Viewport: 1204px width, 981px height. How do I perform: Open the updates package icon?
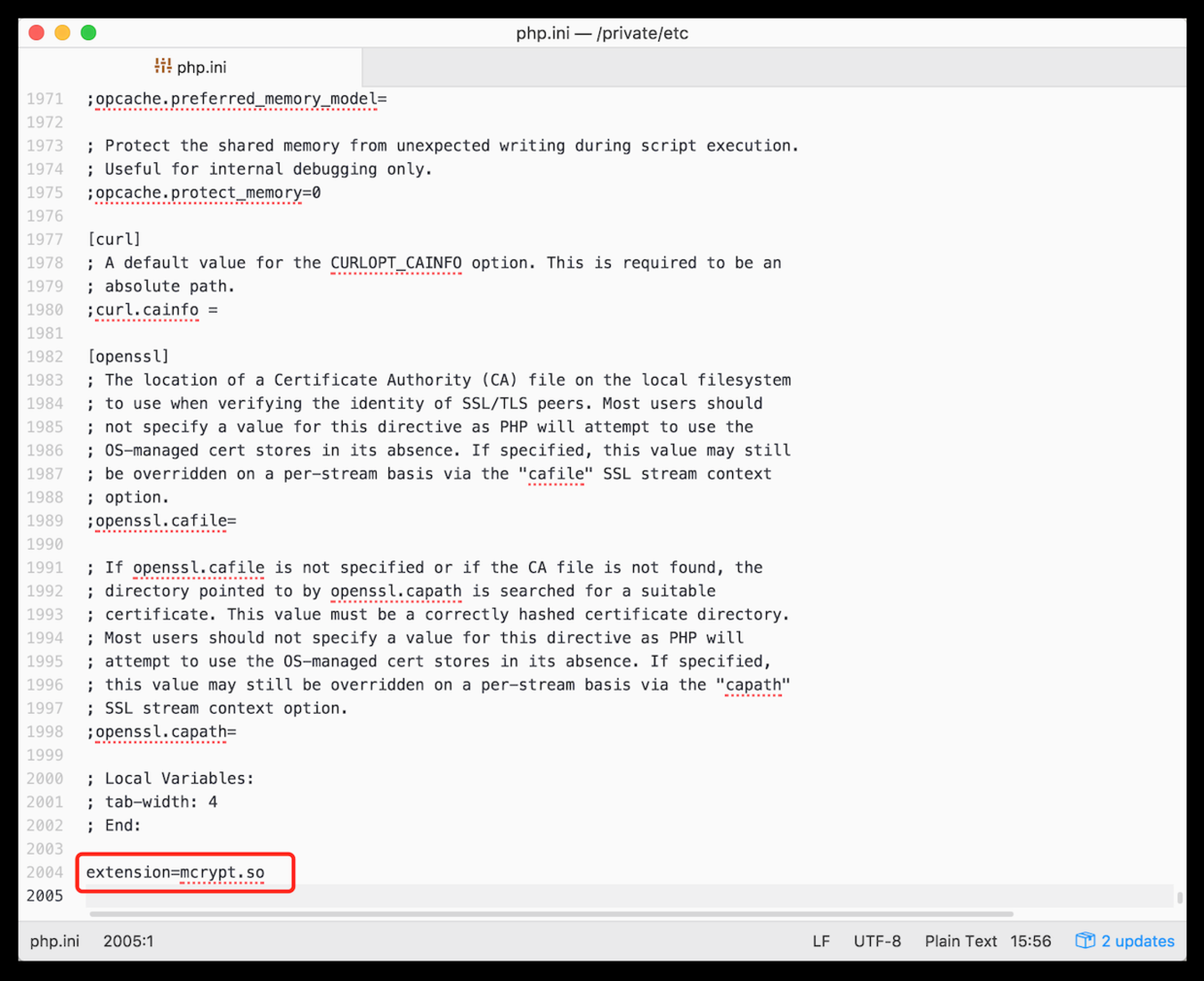click(x=1085, y=940)
